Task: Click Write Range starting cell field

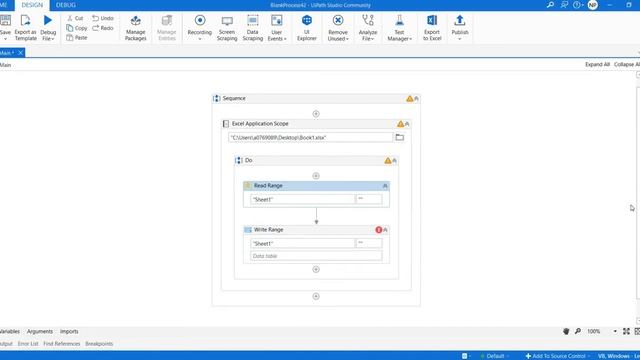Action: (x=369, y=243)
